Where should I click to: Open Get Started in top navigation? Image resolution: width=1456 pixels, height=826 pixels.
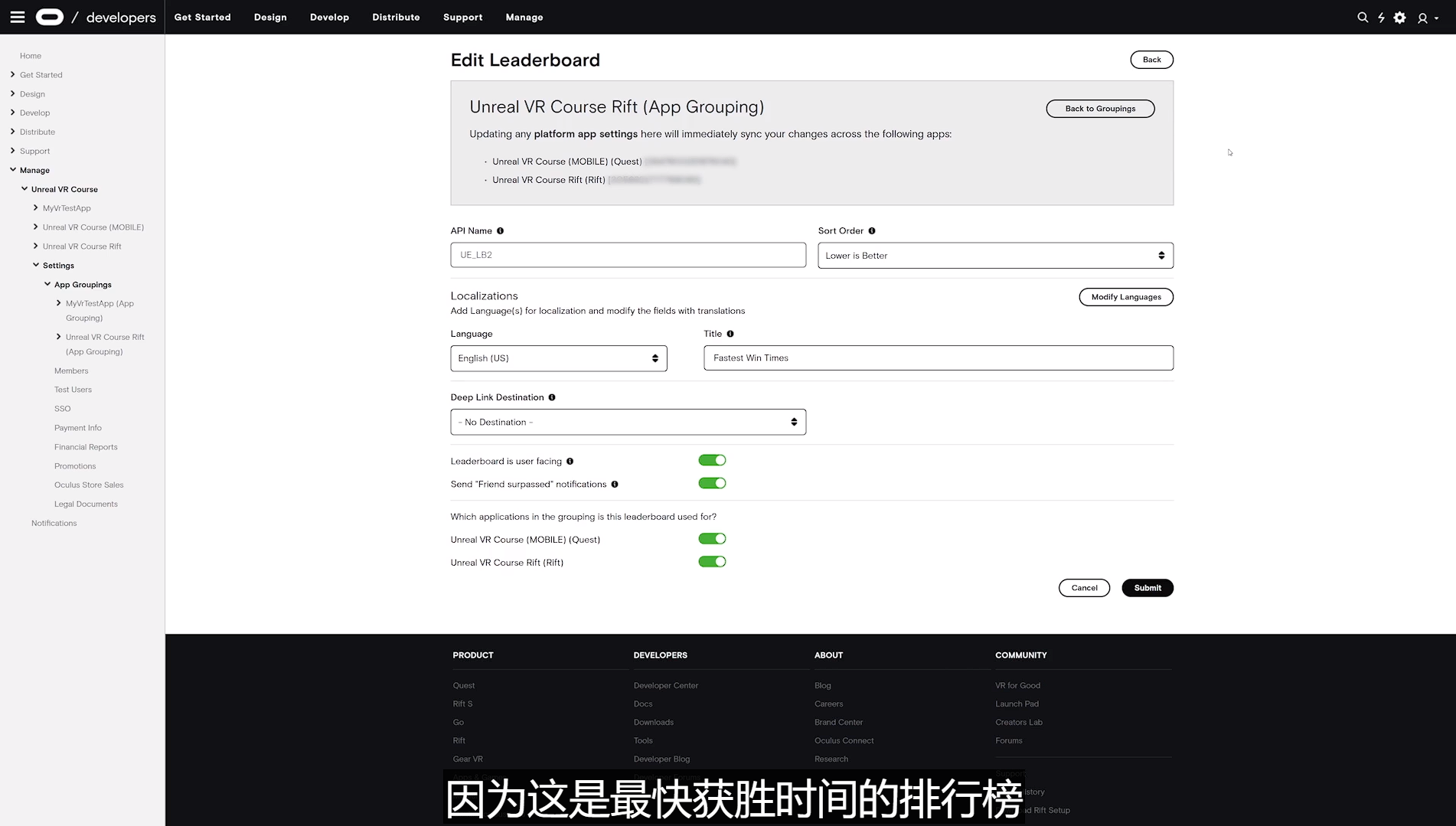(x=202, y=17)
